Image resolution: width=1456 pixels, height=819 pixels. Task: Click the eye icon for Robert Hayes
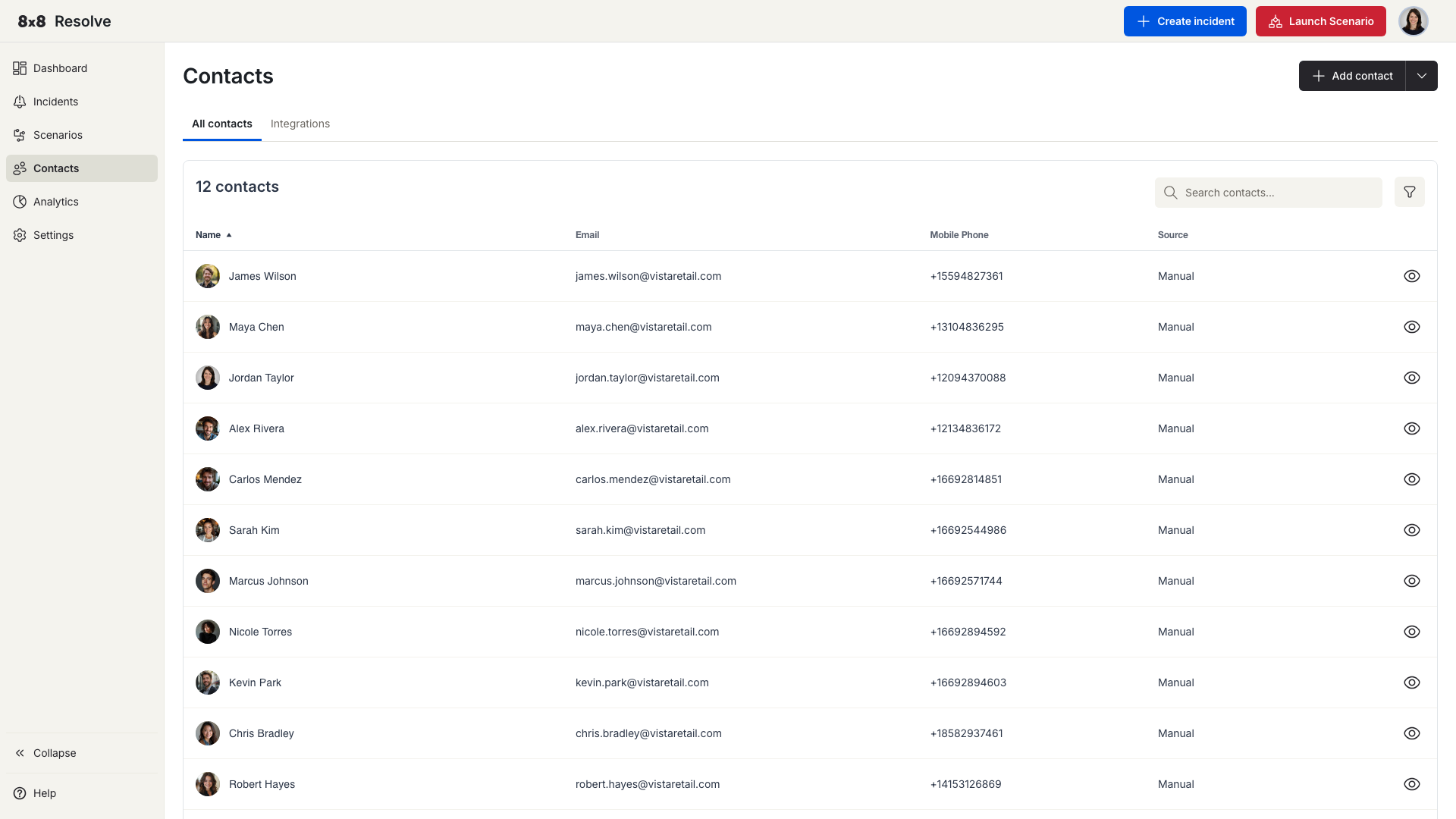click(x=1411, y=784)
